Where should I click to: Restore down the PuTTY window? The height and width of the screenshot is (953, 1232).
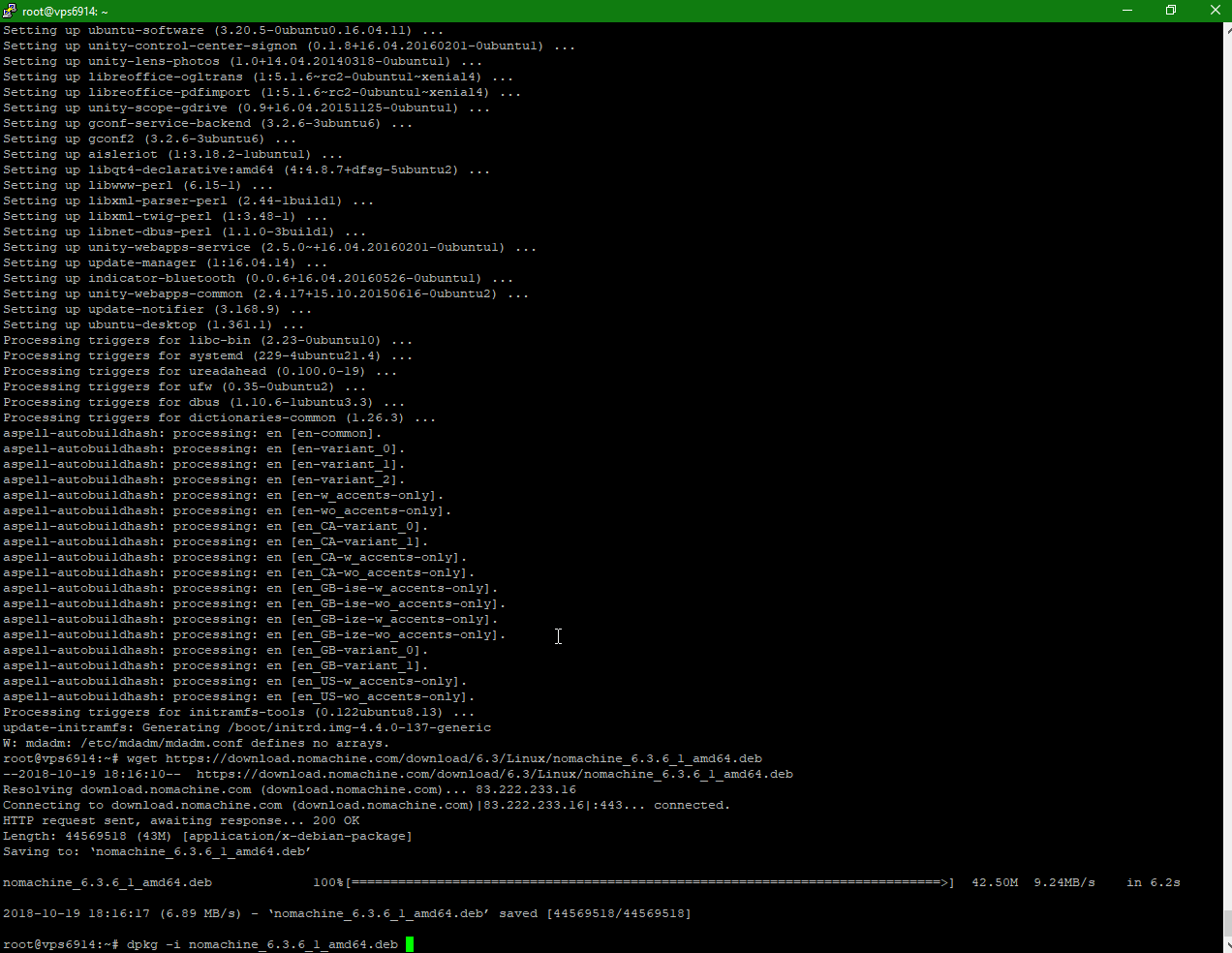[x=1171, y=11]
